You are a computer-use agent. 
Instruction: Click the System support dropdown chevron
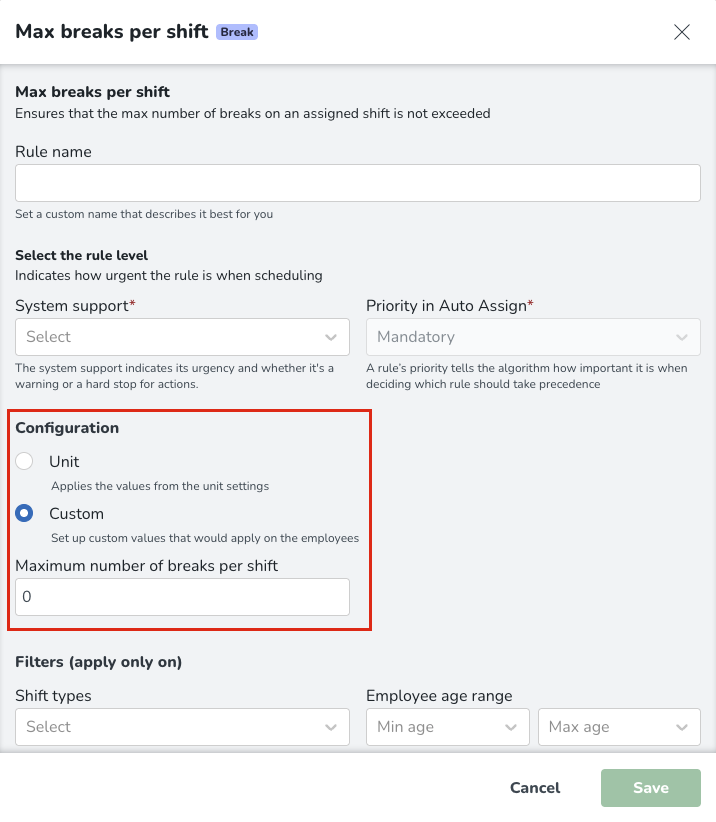tap(331, 337)
